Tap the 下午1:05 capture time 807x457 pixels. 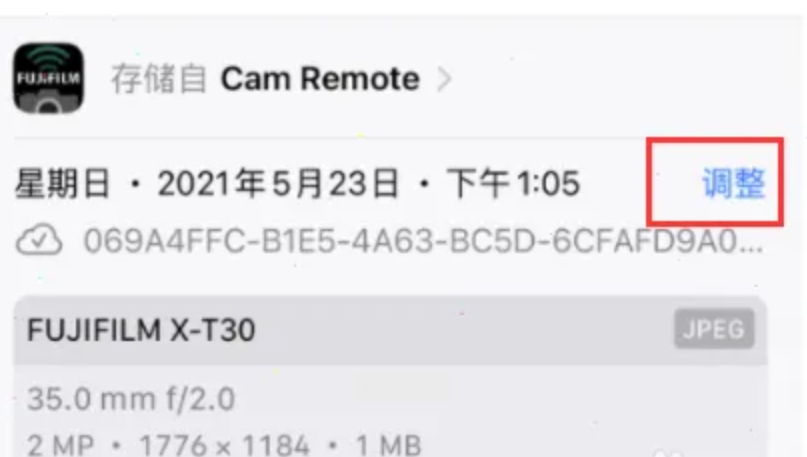(x=513, y=183)
